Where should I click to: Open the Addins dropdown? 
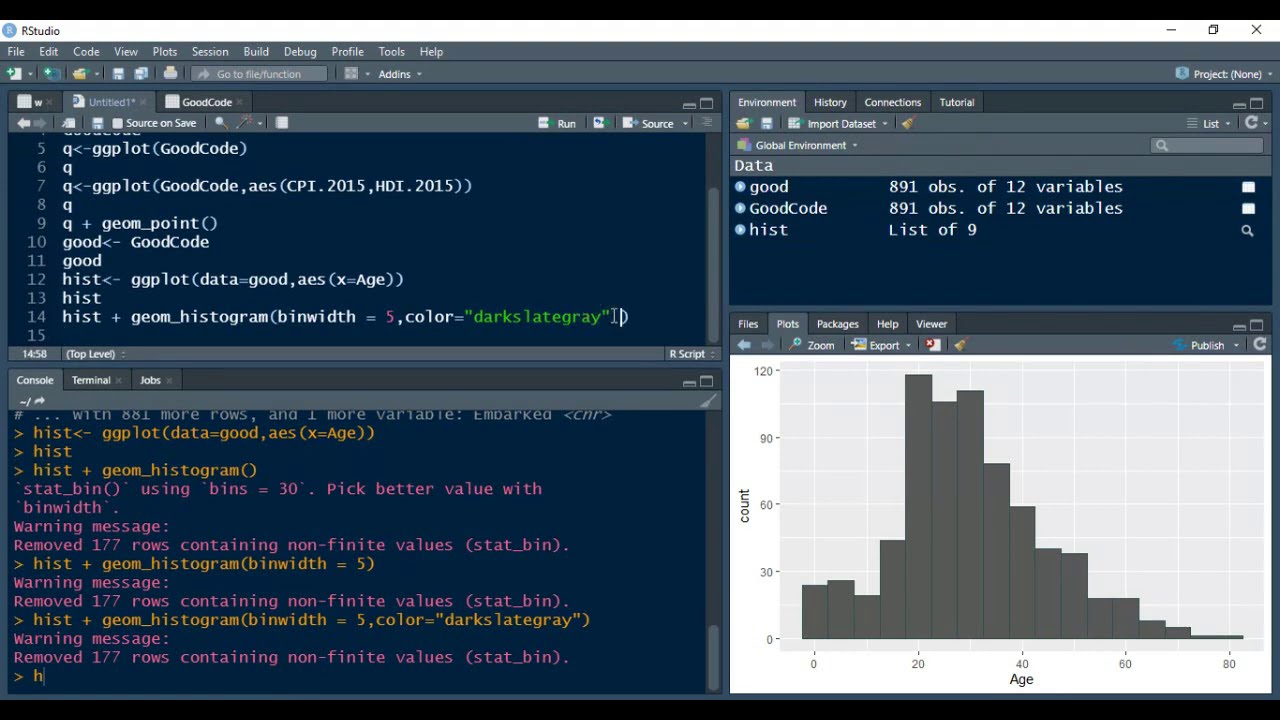(x=400, y=74)
